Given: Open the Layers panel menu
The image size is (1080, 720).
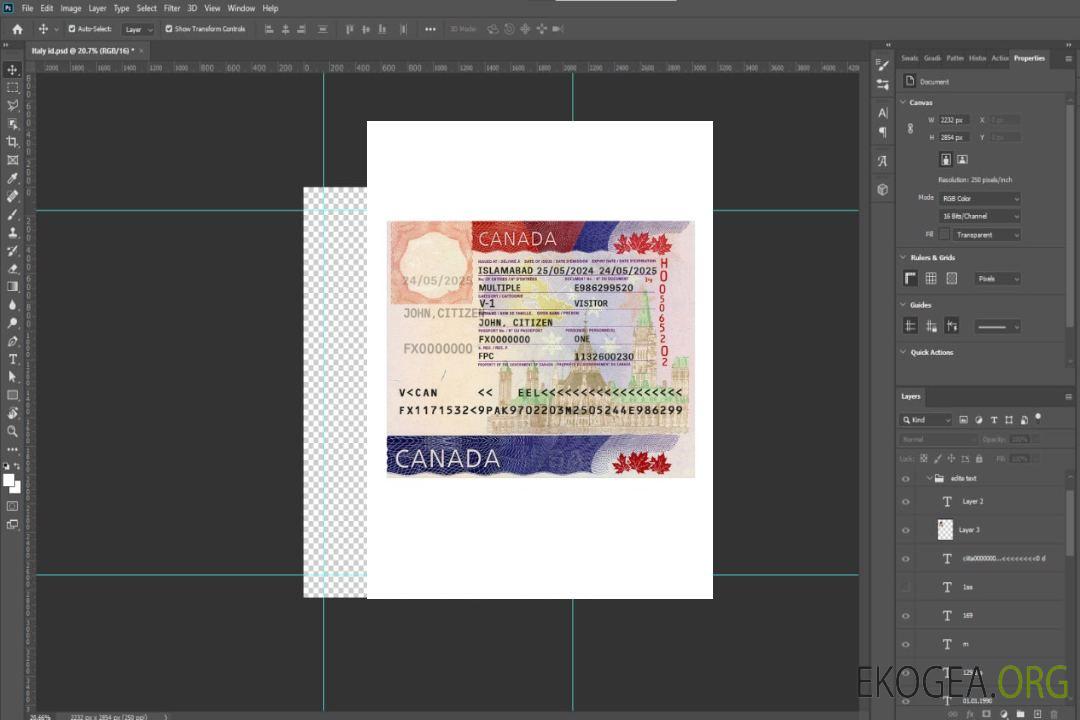Looking at the screenshot, I should [x=1068, y=397].
